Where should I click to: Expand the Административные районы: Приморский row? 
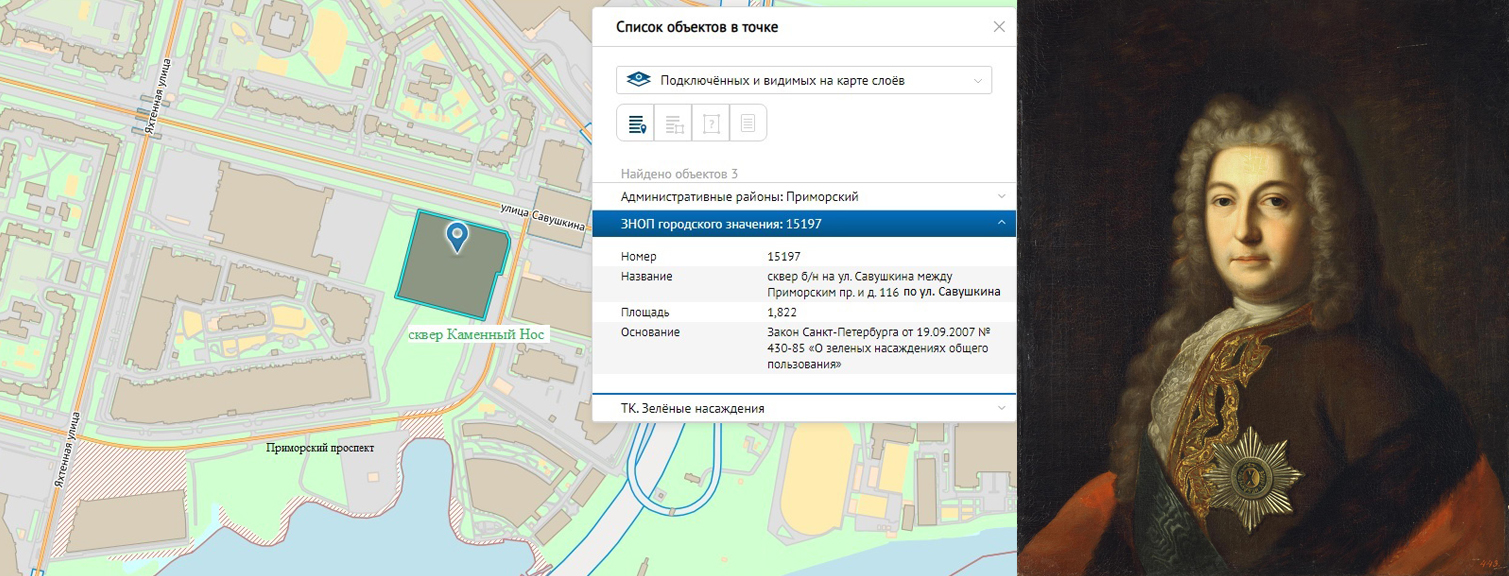pos(804,197)
